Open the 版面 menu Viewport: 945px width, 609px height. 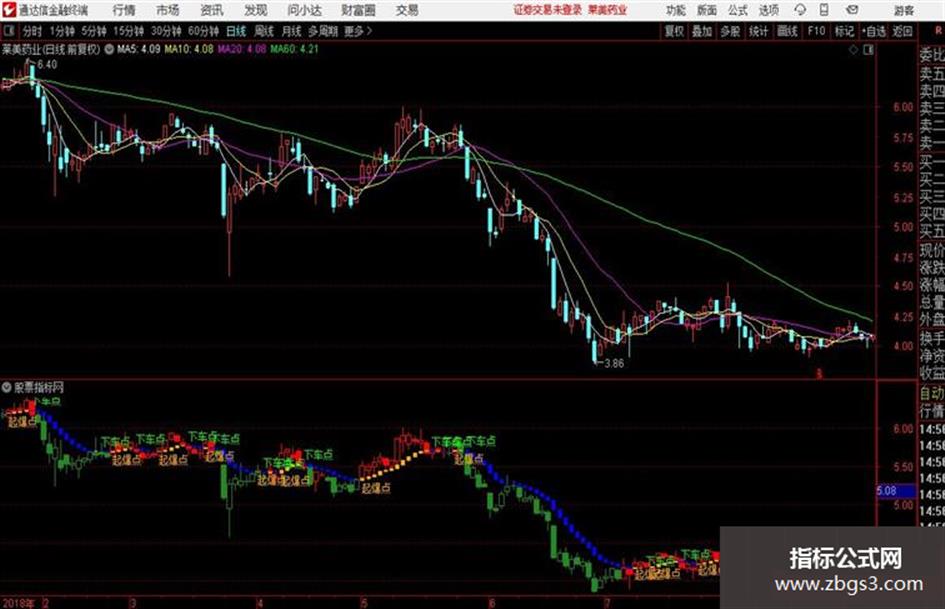coord(707,10)
